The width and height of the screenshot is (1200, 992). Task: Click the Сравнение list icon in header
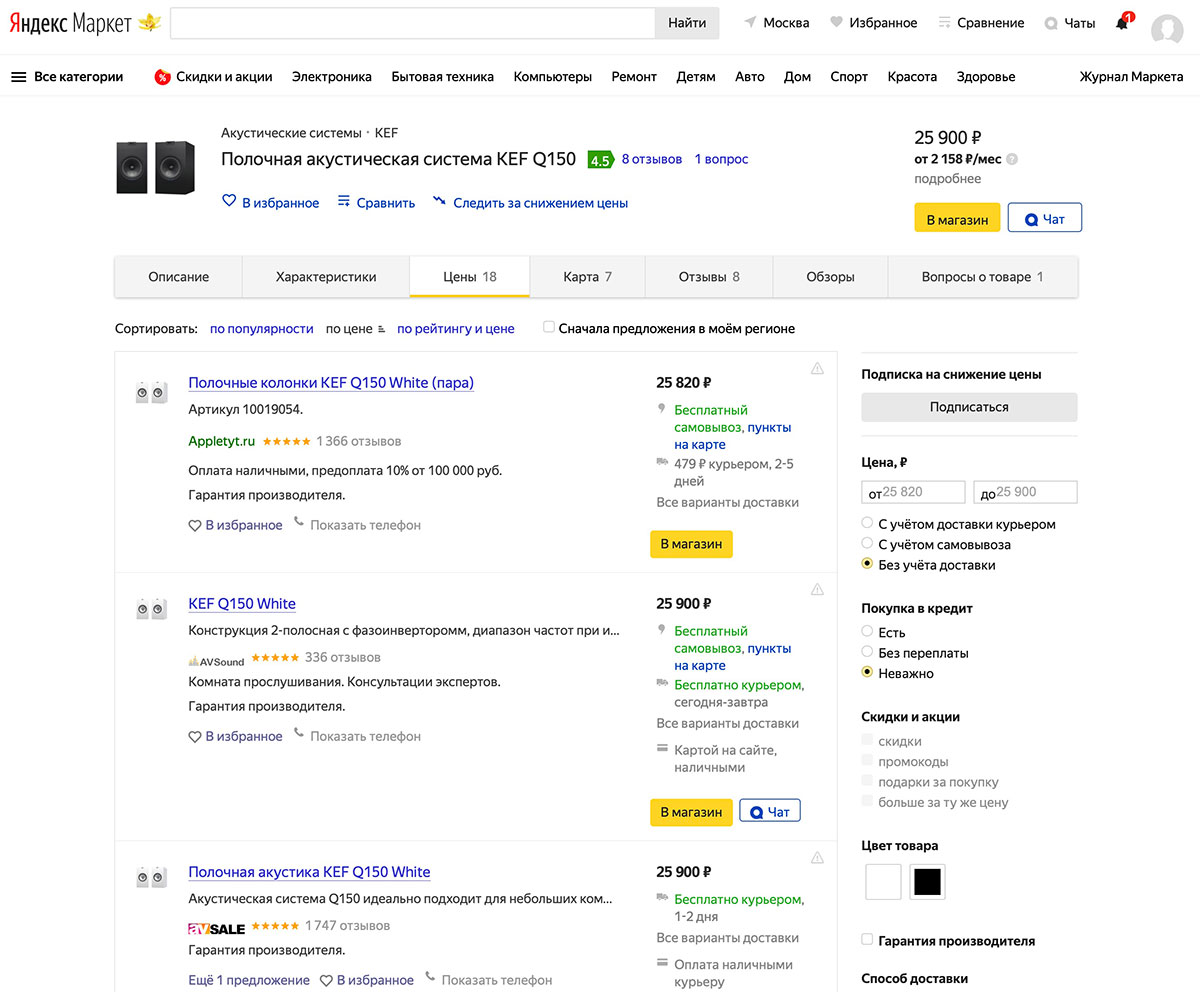click(x=944, y=23)
